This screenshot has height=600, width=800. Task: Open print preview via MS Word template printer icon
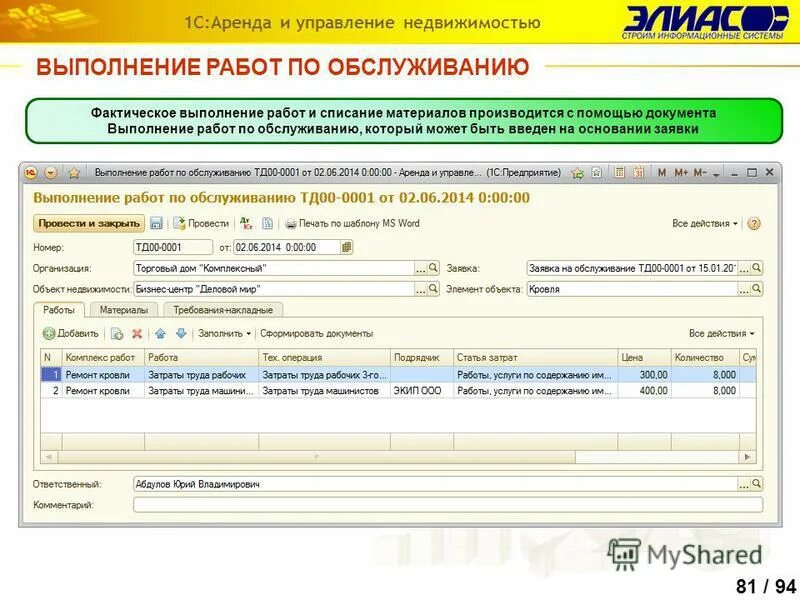click(290, 225)
